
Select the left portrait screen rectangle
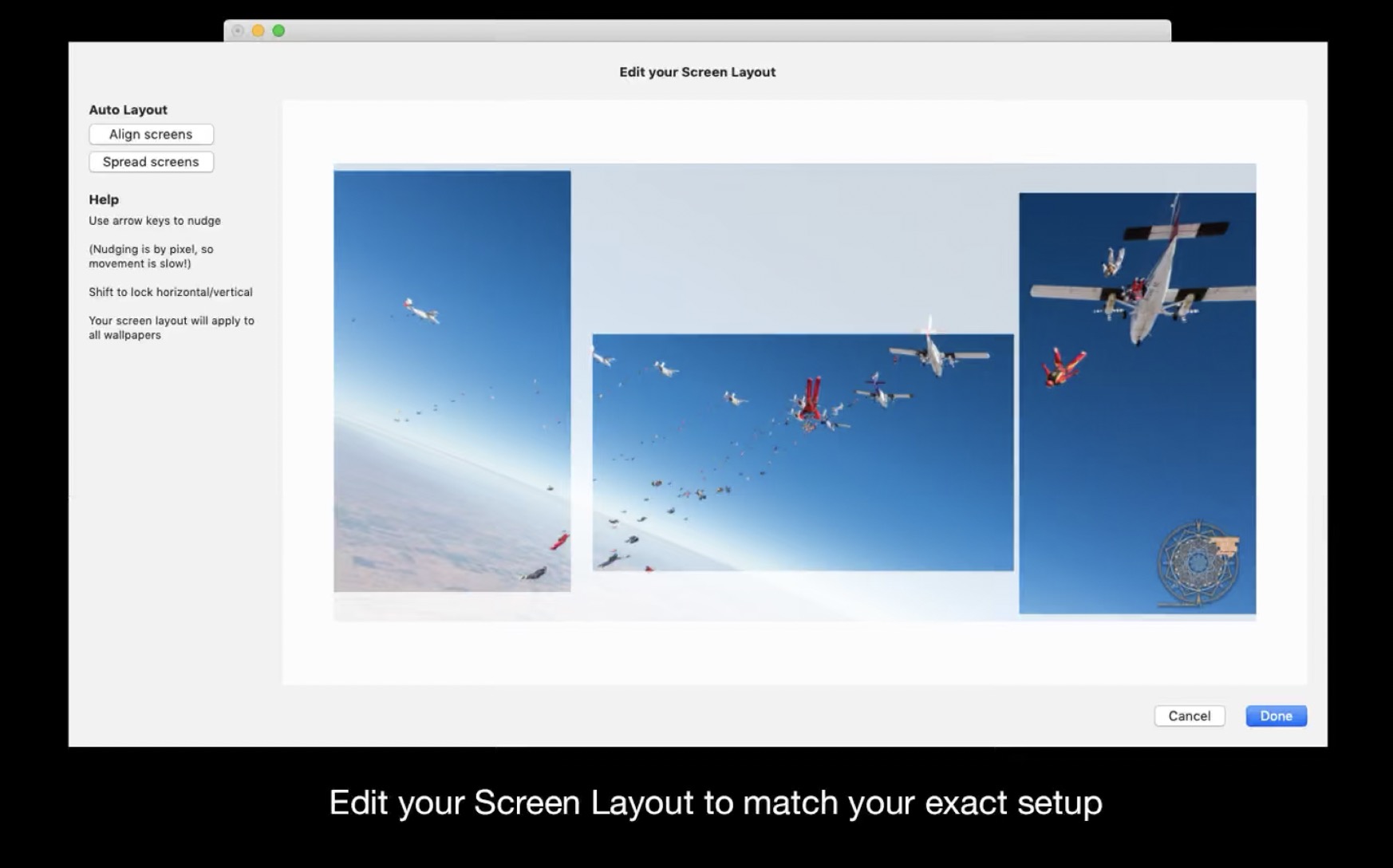[x=452, y=381]
